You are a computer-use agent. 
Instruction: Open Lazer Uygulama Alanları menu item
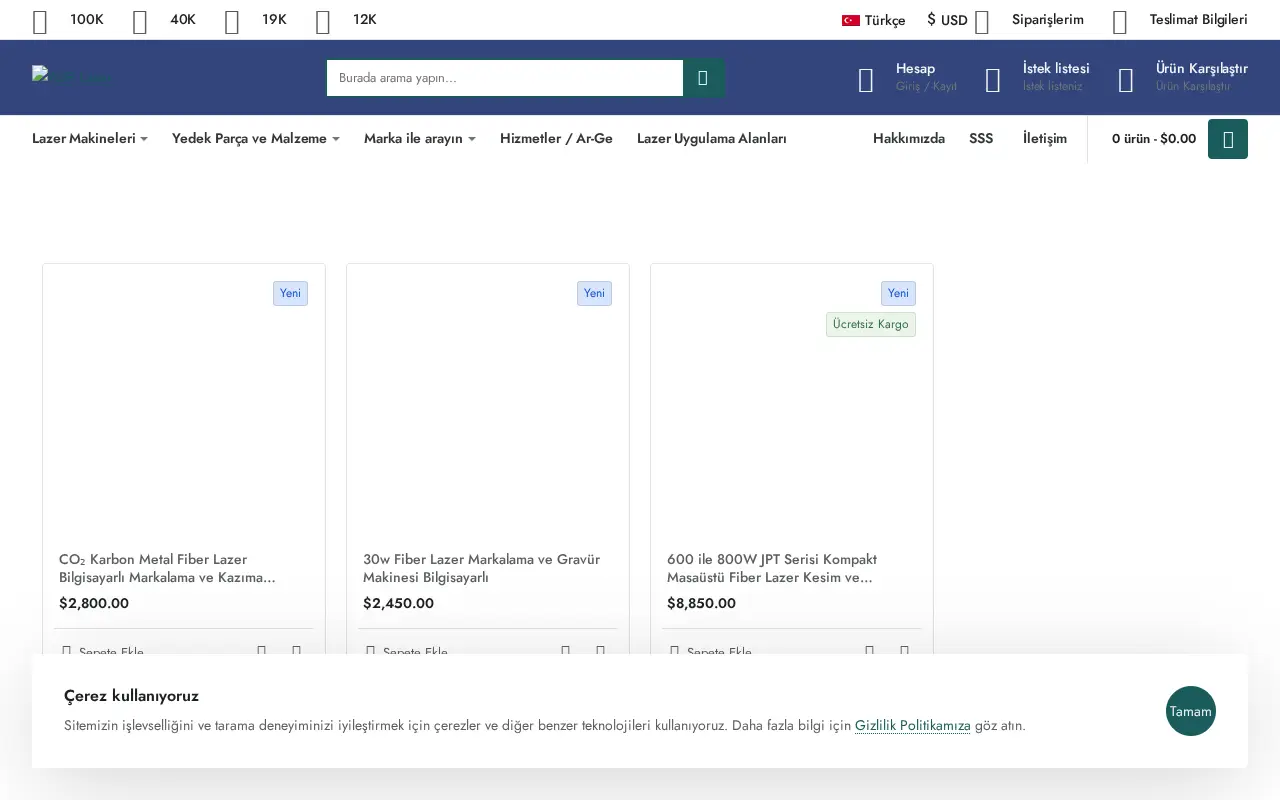pos(712,139)
